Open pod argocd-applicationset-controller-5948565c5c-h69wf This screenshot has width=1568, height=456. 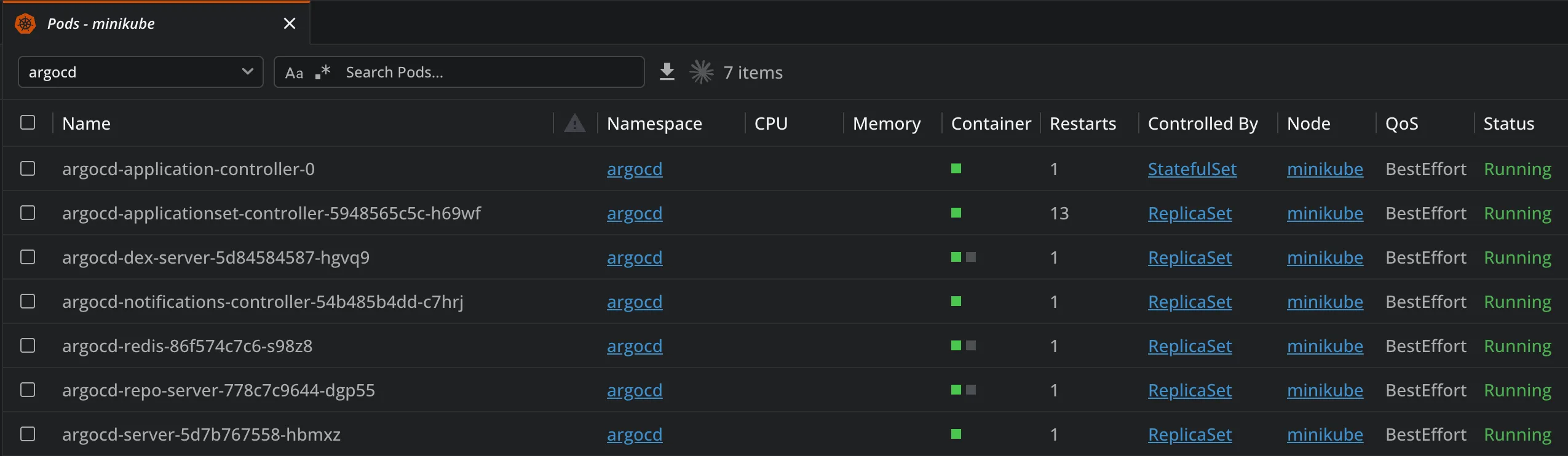[x=271, y=213]
